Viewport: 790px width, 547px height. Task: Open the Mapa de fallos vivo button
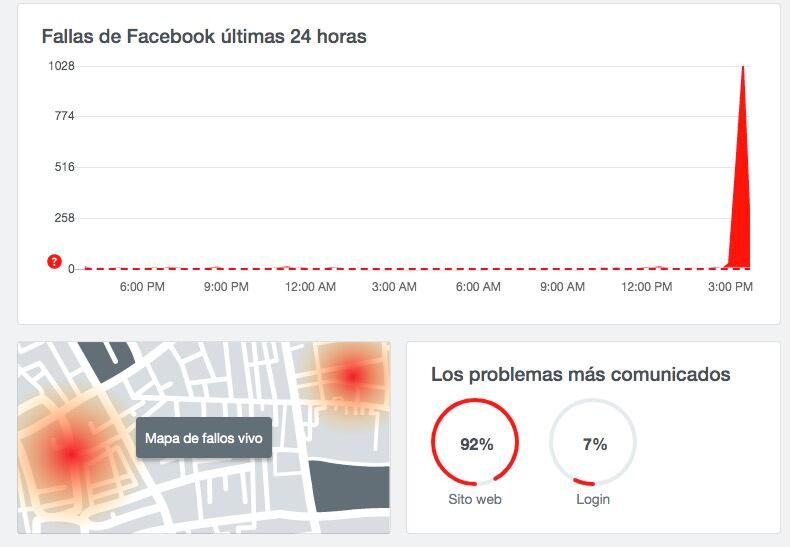point(204,438)
